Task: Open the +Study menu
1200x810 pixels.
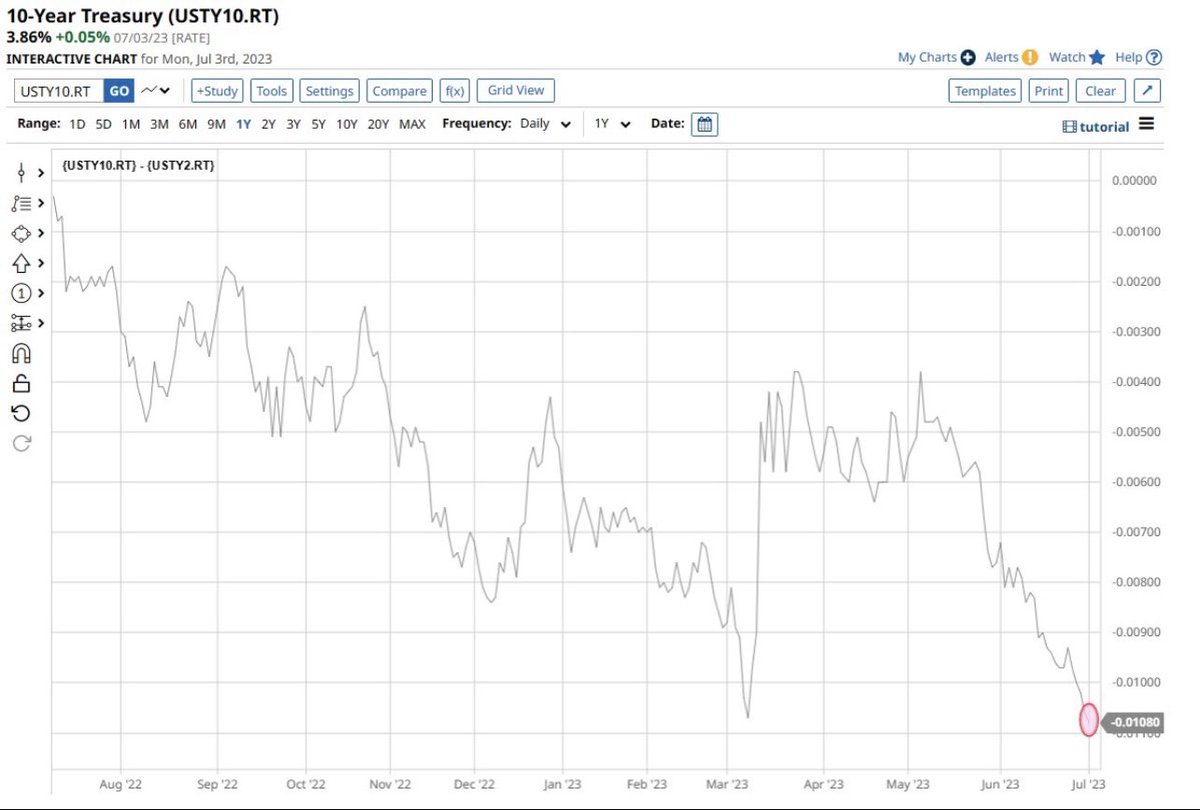Action: [216, 91]
